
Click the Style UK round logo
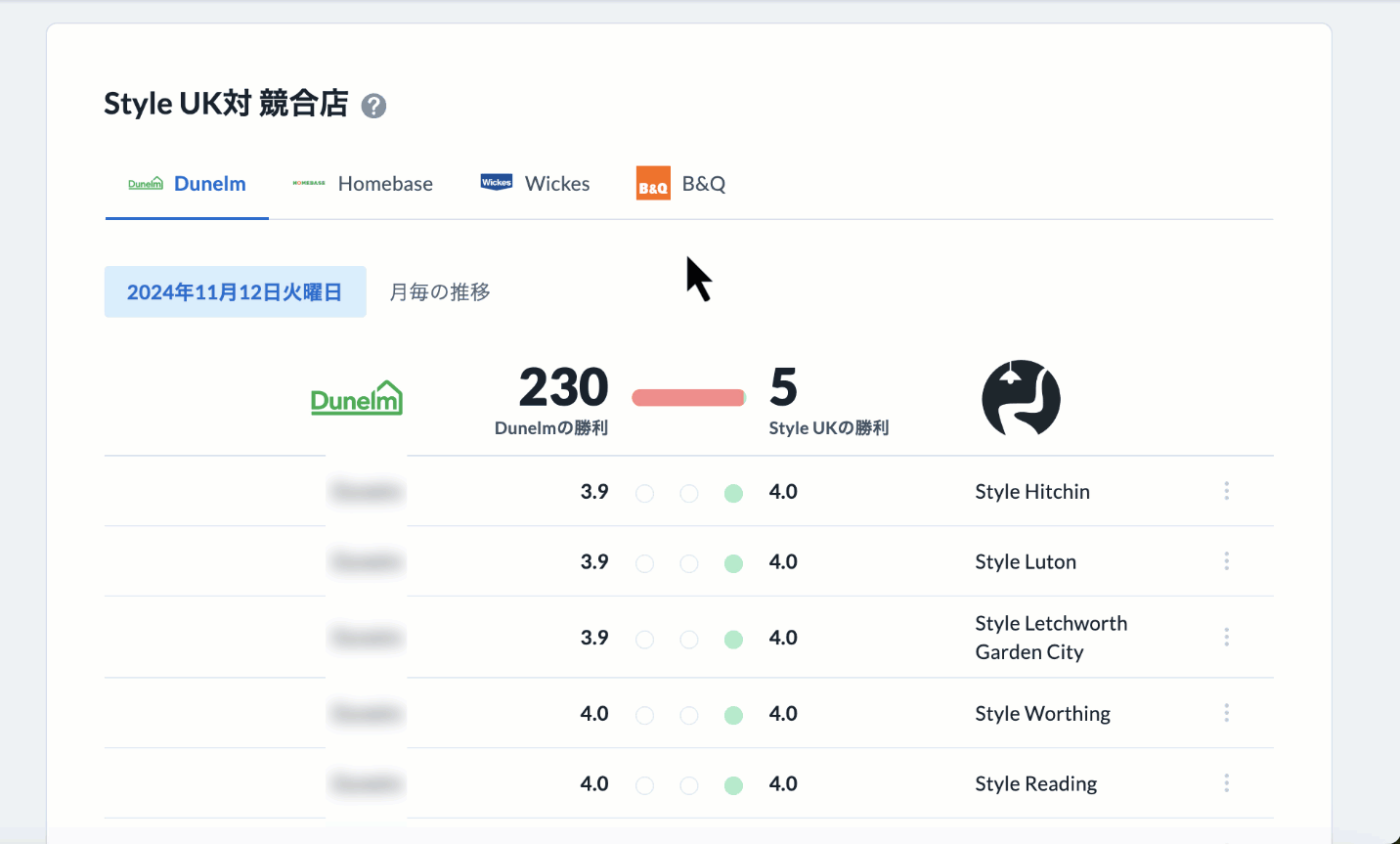(1021, 398)
